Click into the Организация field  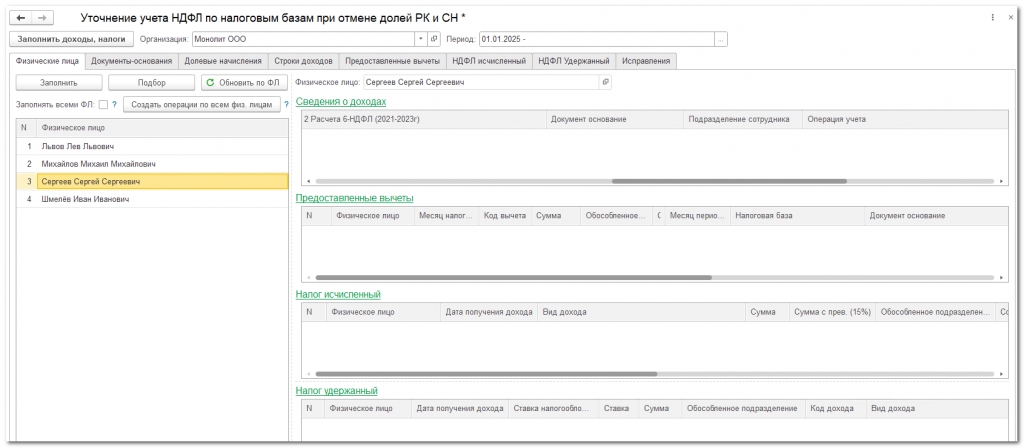point(304,39)
